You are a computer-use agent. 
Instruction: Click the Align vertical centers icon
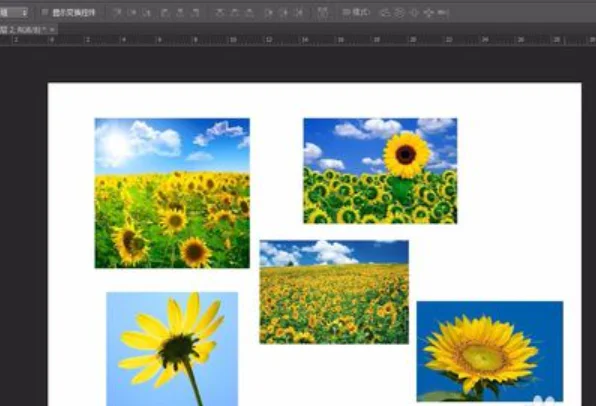pos(133,13)
